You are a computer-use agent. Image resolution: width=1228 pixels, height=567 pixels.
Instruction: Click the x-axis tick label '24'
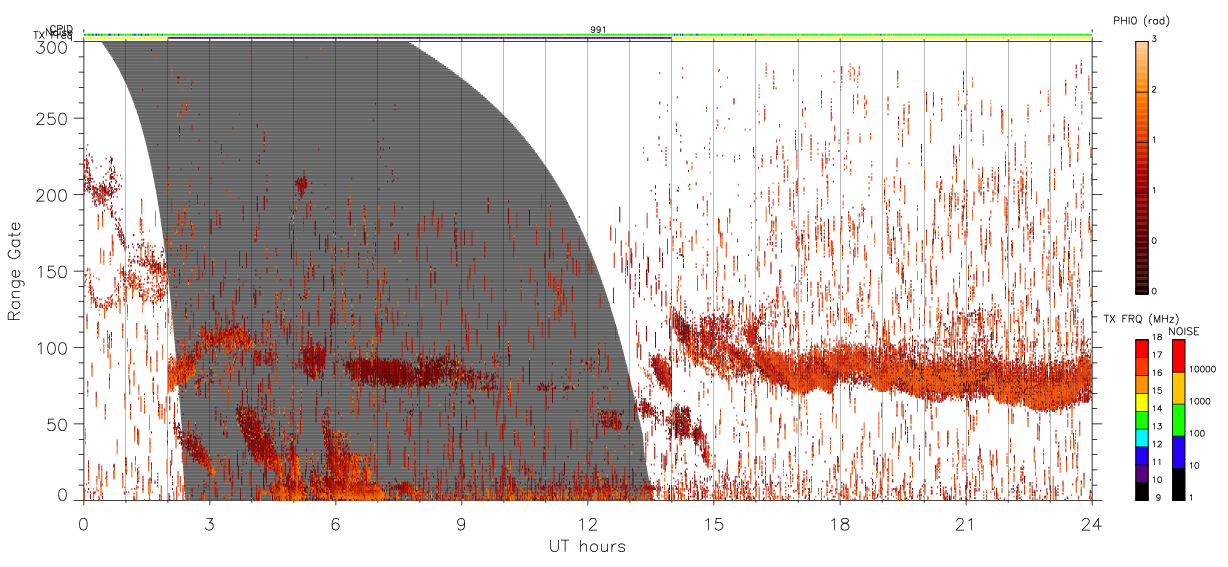[1091, 523]
